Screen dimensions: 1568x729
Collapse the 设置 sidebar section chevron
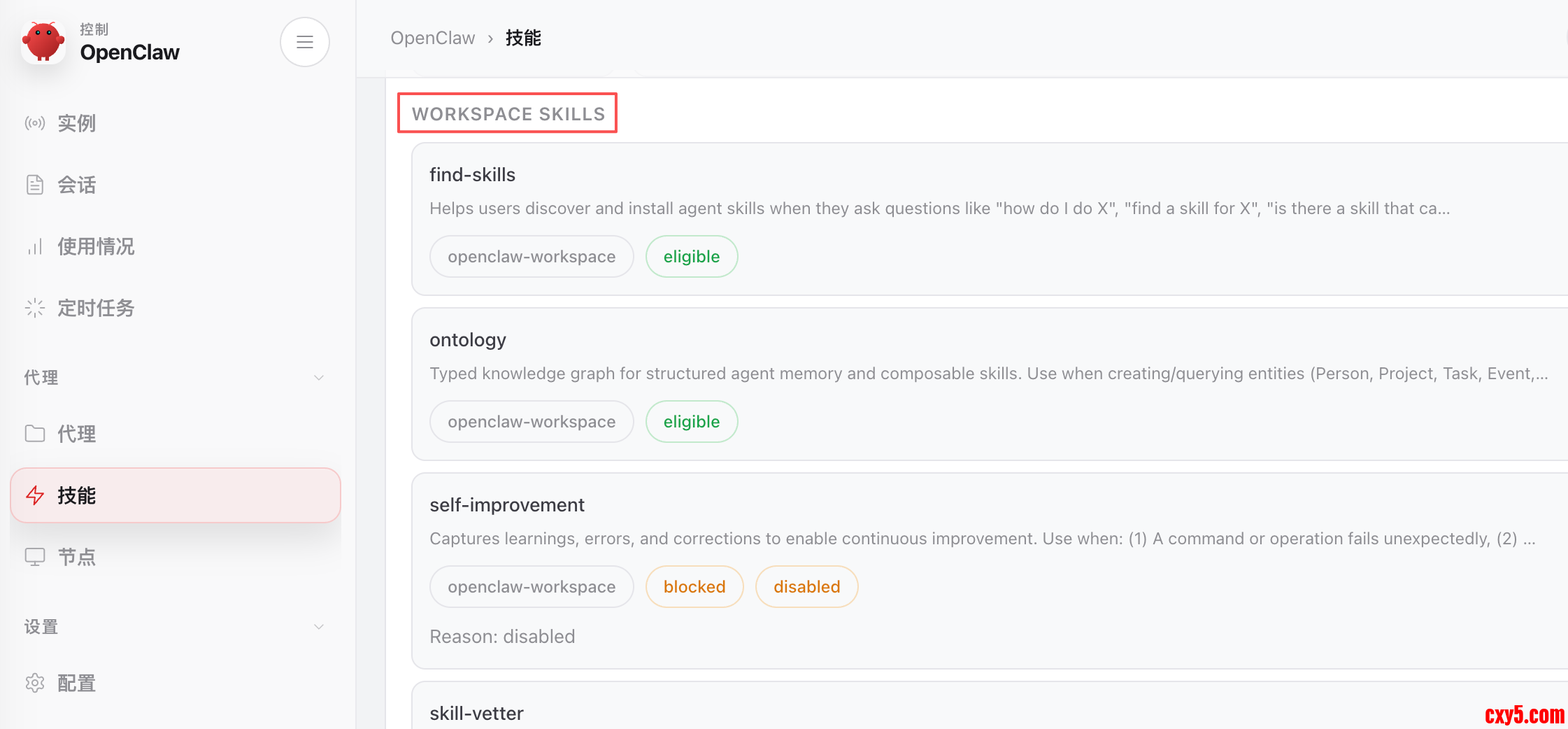(x=319, y=627)
